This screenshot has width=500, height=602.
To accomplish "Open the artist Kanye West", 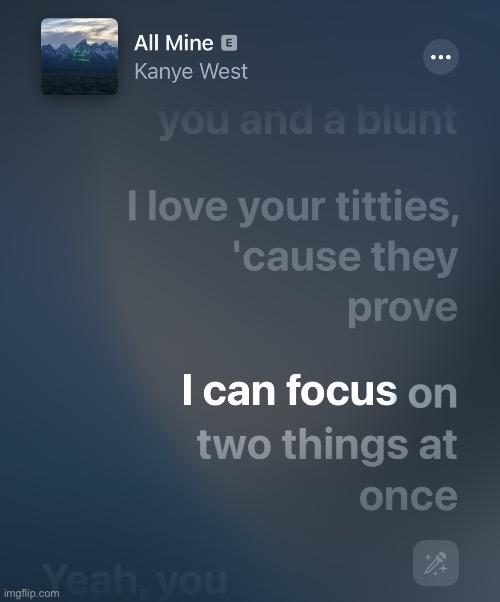I will coord(191,71).
